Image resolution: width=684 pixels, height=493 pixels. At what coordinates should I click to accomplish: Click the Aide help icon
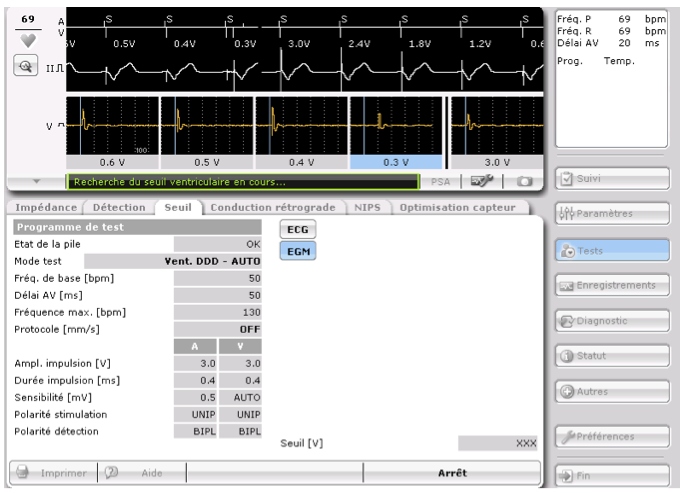113,473
